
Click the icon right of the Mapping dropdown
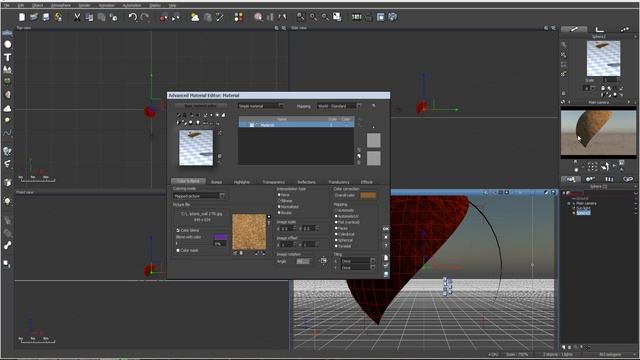pos(373,106)
